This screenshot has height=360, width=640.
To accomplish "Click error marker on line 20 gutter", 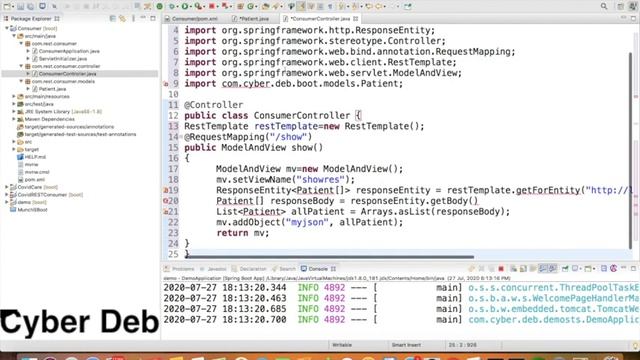I will [166, 201].
